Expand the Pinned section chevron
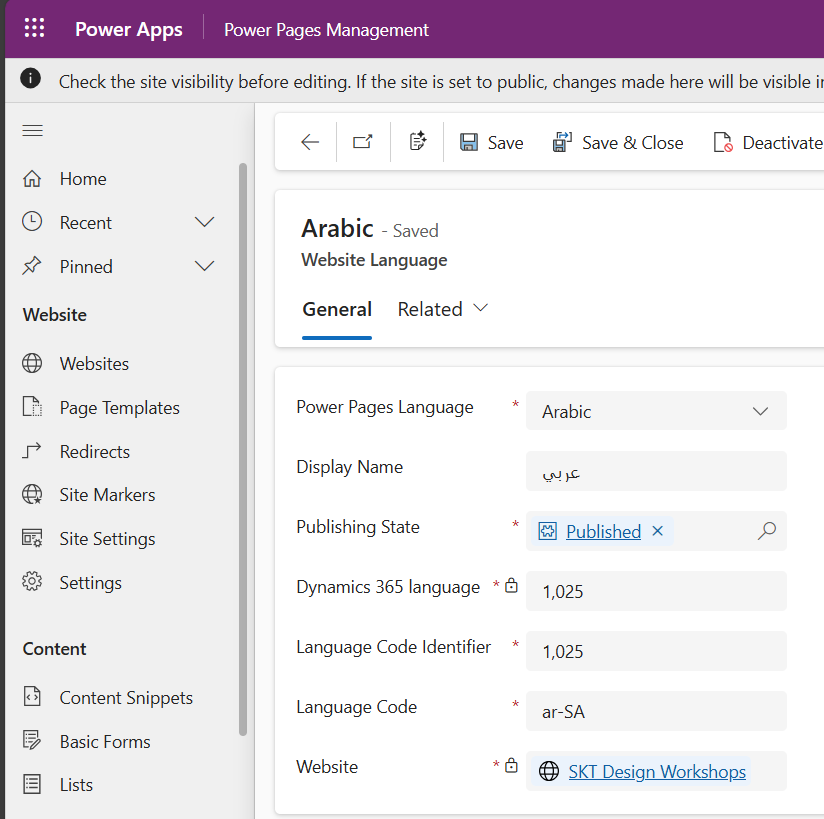The image size is (824, 819). [204, 266]
